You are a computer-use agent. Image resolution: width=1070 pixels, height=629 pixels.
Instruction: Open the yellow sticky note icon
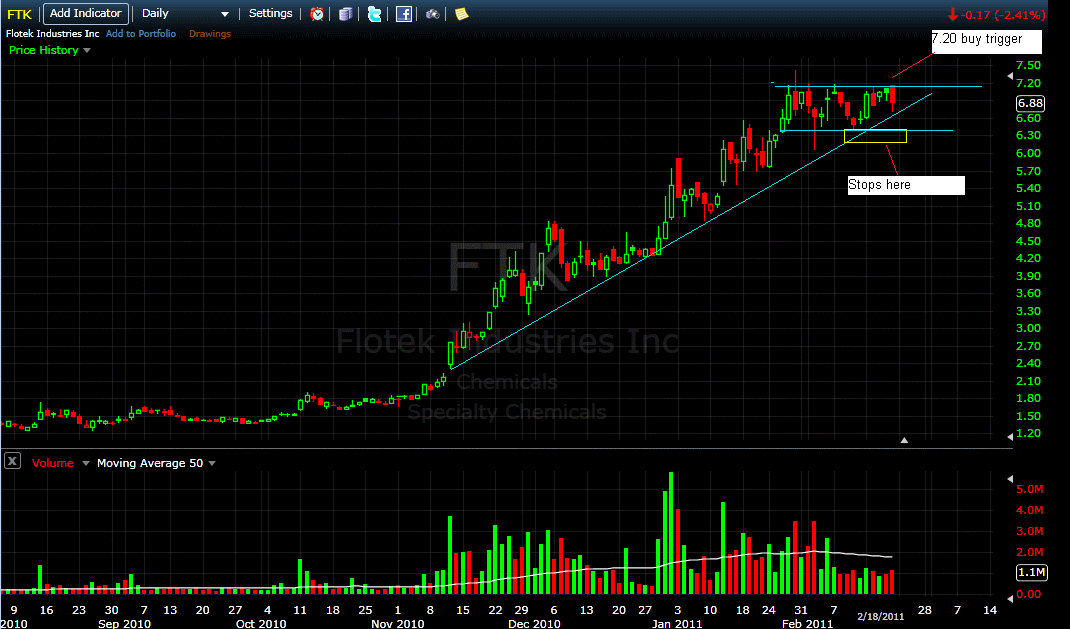[461, 14]
